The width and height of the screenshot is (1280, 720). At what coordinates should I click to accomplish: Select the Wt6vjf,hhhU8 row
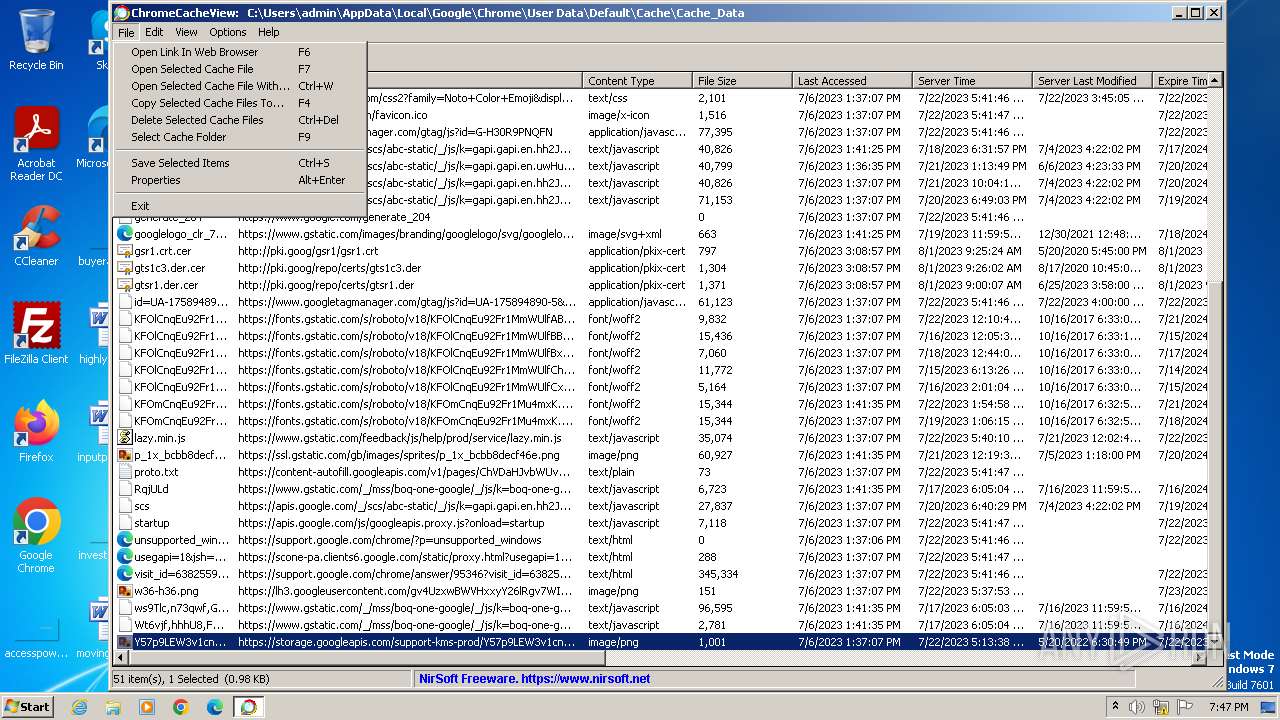(x=660, y=625)
